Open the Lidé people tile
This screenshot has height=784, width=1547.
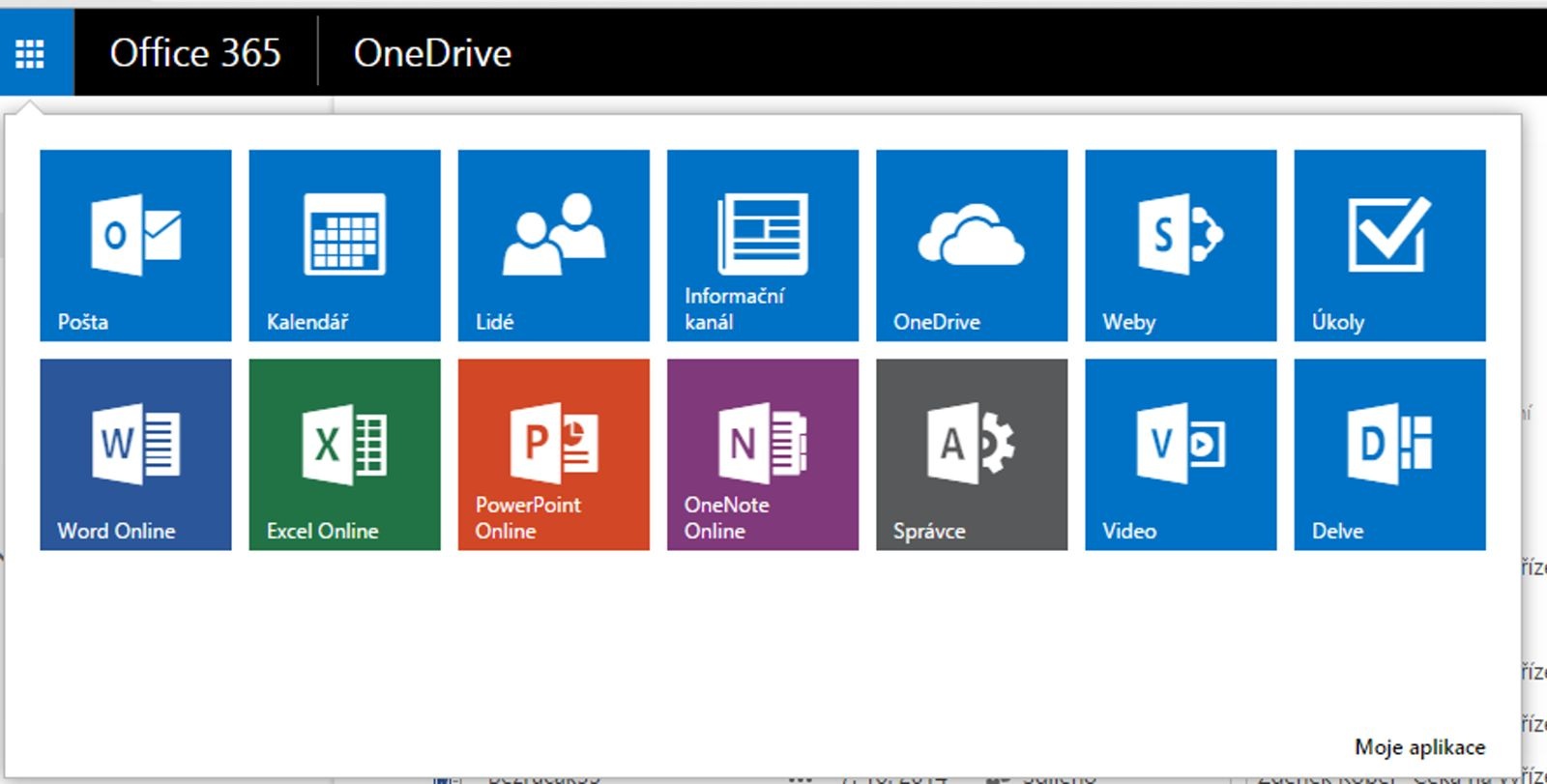554,246
